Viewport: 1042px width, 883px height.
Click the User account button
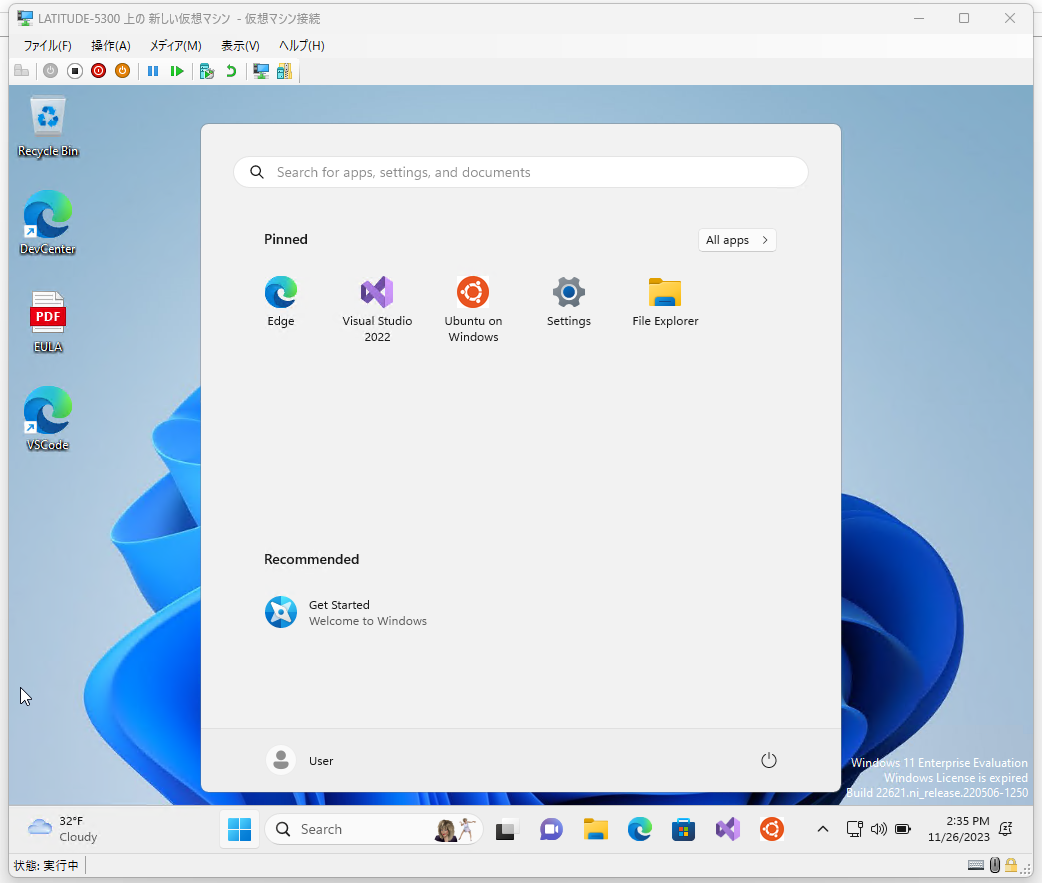tap(300, 760)
